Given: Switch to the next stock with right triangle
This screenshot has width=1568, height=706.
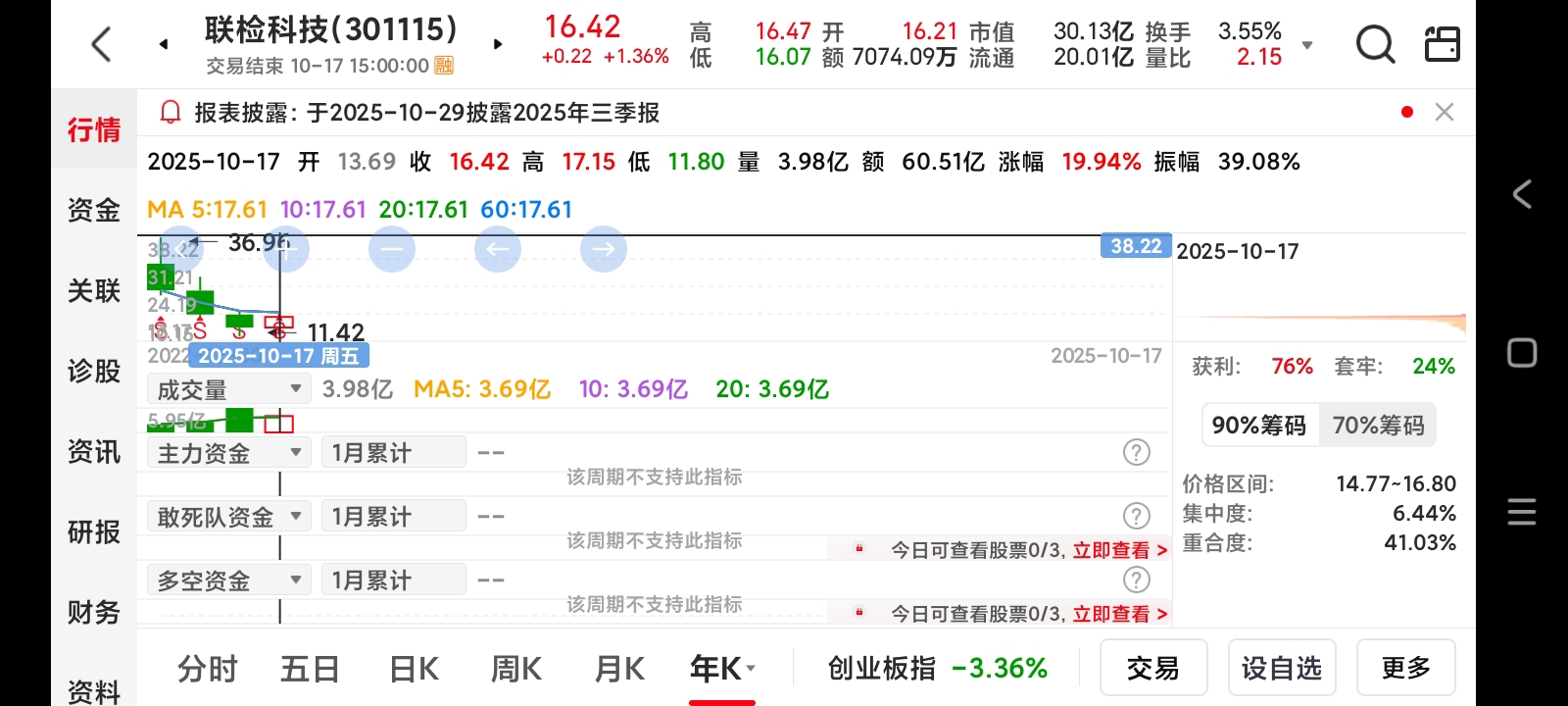Looking at the screenshot, I should coord(498,44).
